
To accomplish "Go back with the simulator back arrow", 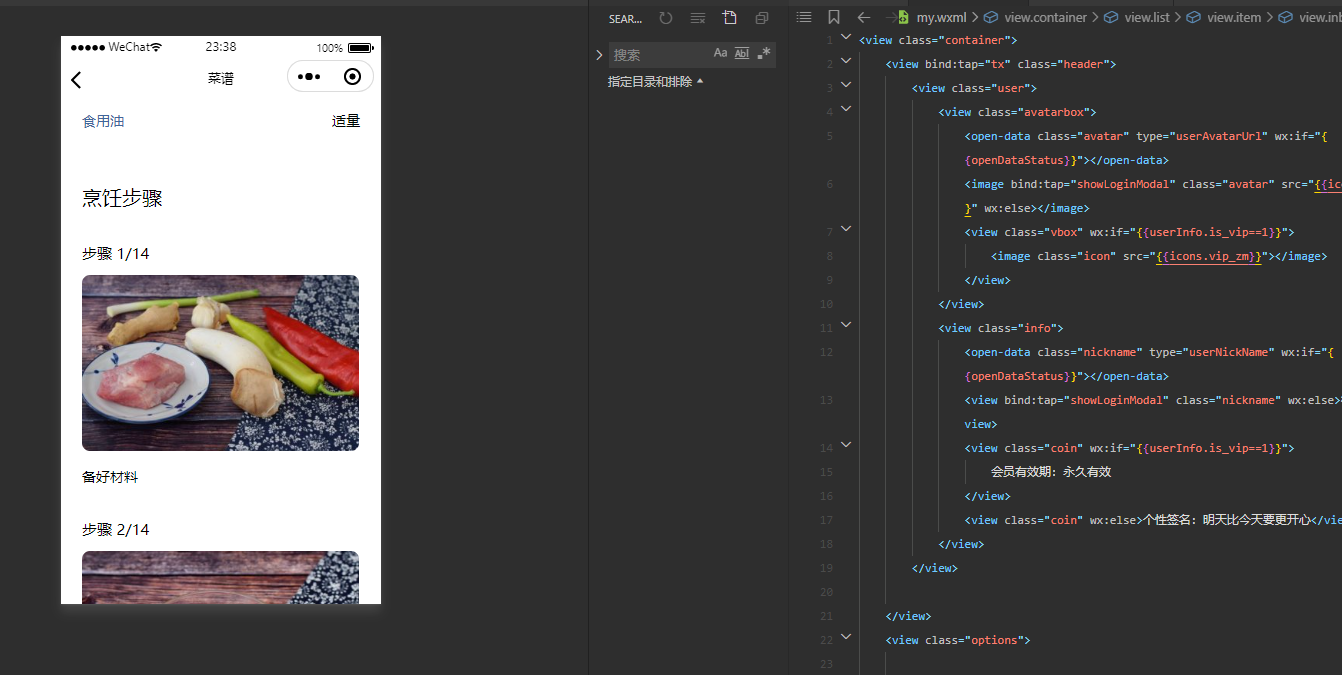I will (x=76, y=79).
